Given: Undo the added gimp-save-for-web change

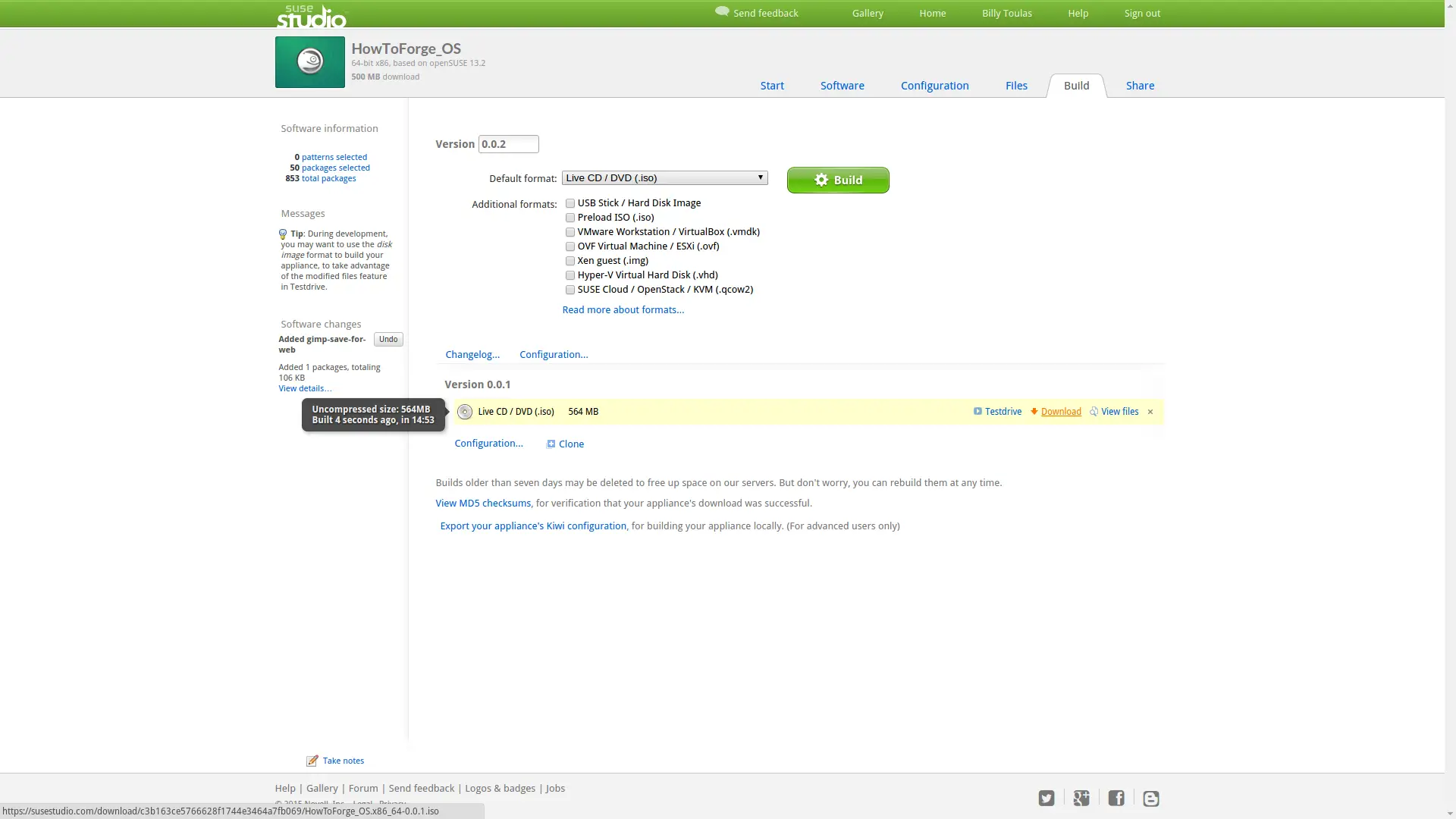Looking at the screenshot, I should [x=388, y=340].
